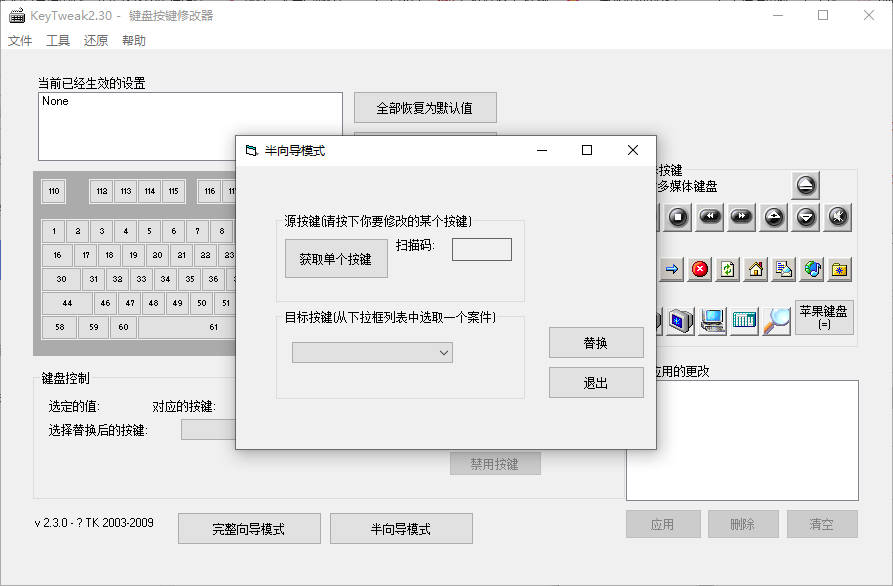Viewport: 893px width, 586px height.
Task: Select keyboard key 113
Action: (126, 191)
